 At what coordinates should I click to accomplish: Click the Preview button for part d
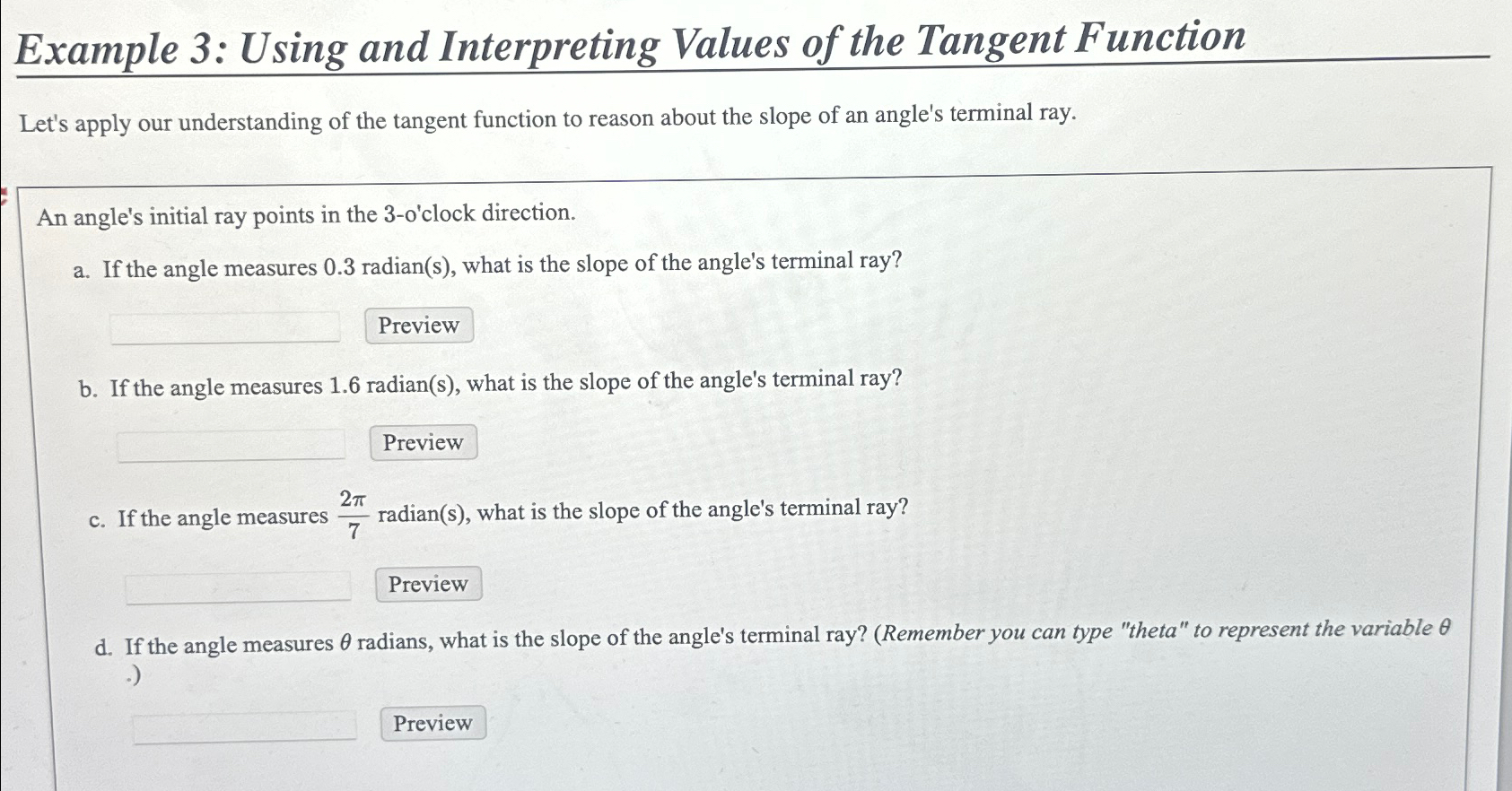click(x=433, y=724)
